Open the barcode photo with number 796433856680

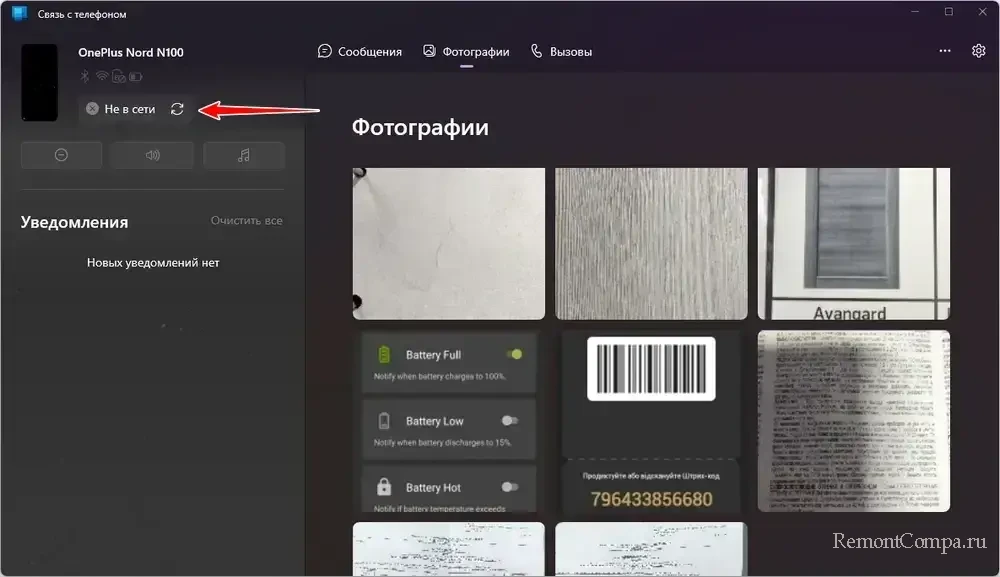[650, 421]
